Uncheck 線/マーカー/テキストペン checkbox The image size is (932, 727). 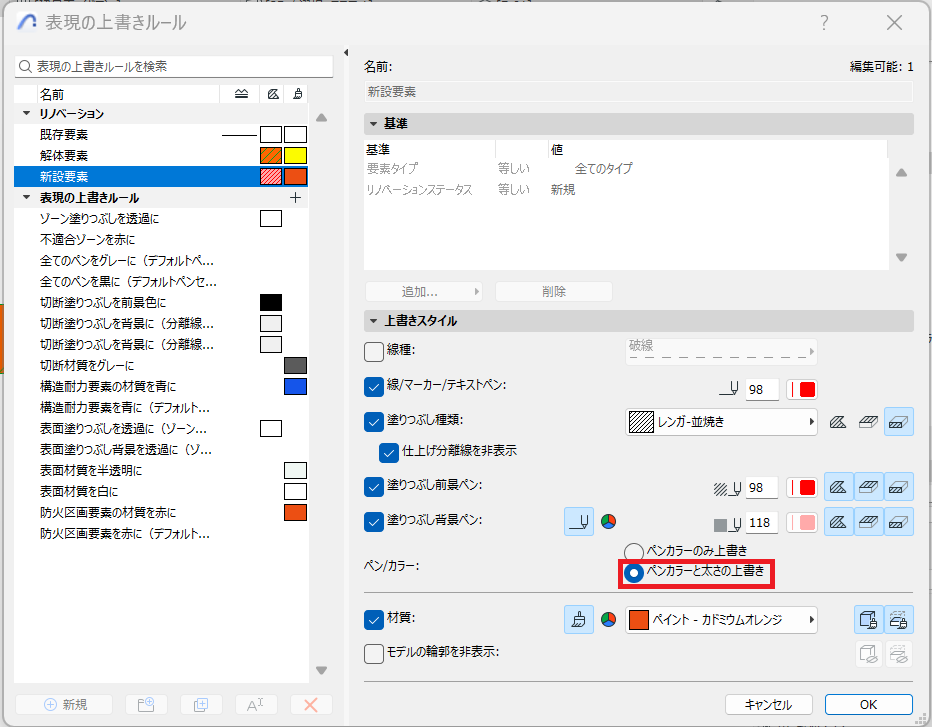pyautogui.click(x=373, y=386)
